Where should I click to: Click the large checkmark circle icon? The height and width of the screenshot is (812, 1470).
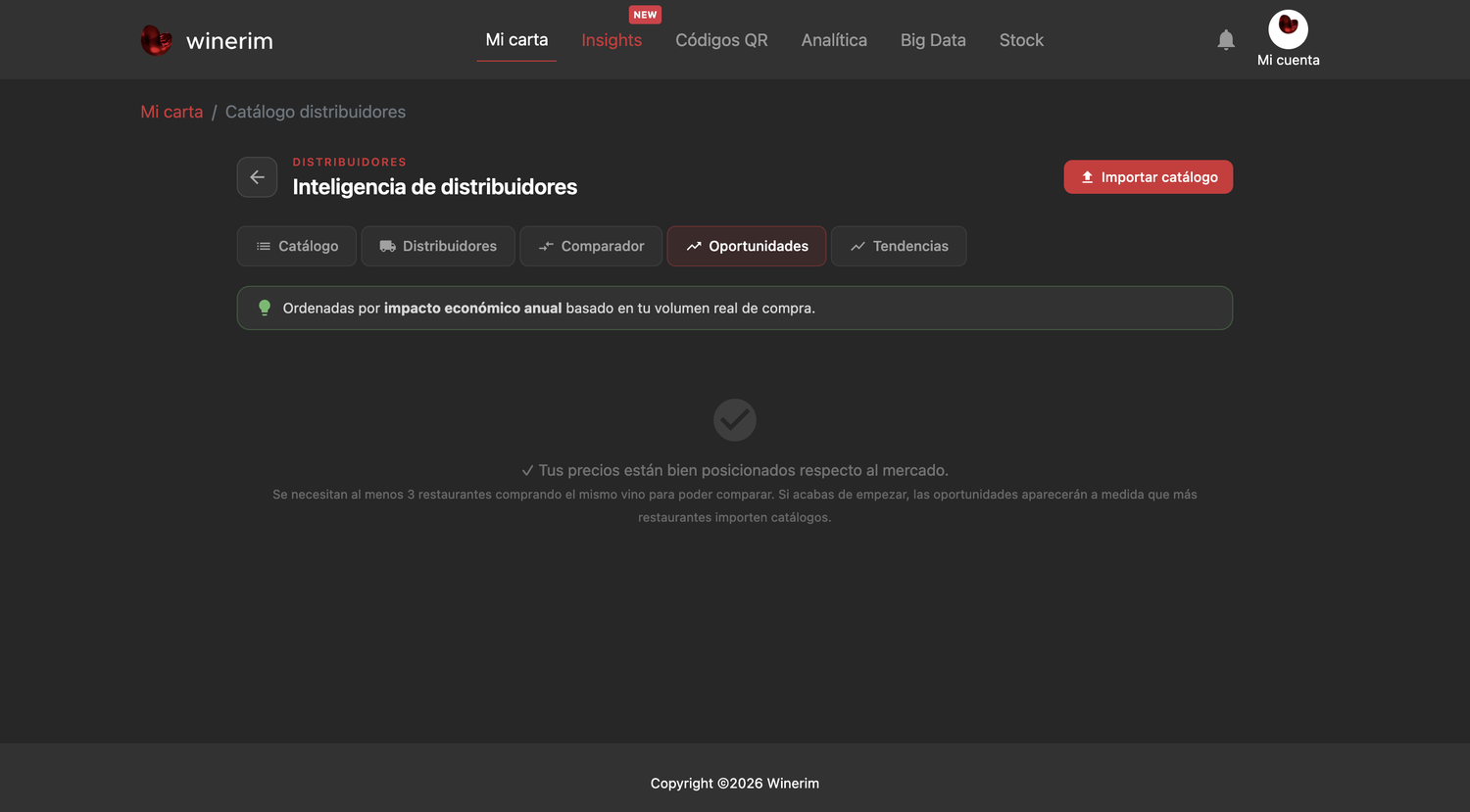click(735, 419)
